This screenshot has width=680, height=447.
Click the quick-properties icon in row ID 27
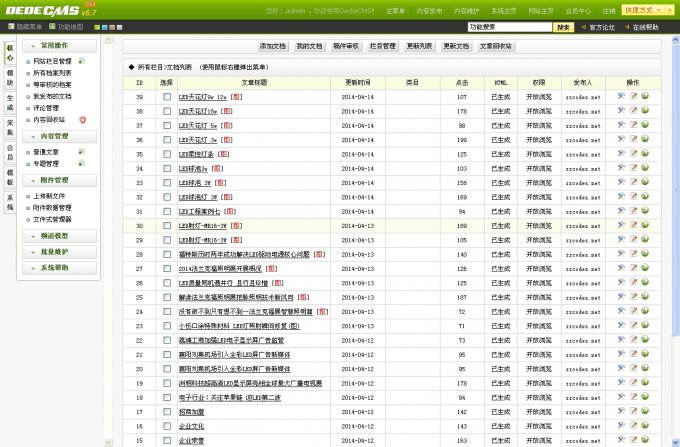point(621,268)
